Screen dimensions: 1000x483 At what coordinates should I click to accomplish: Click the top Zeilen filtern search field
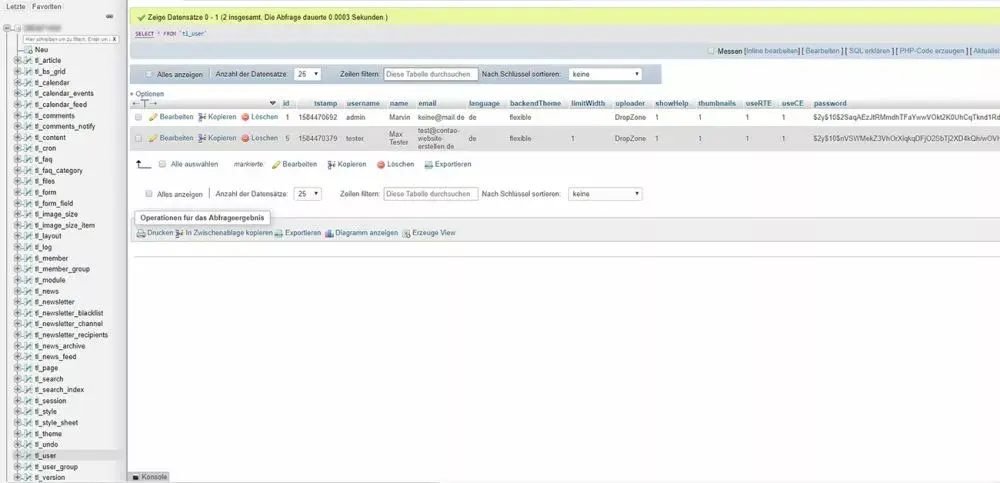coord(428,74)
